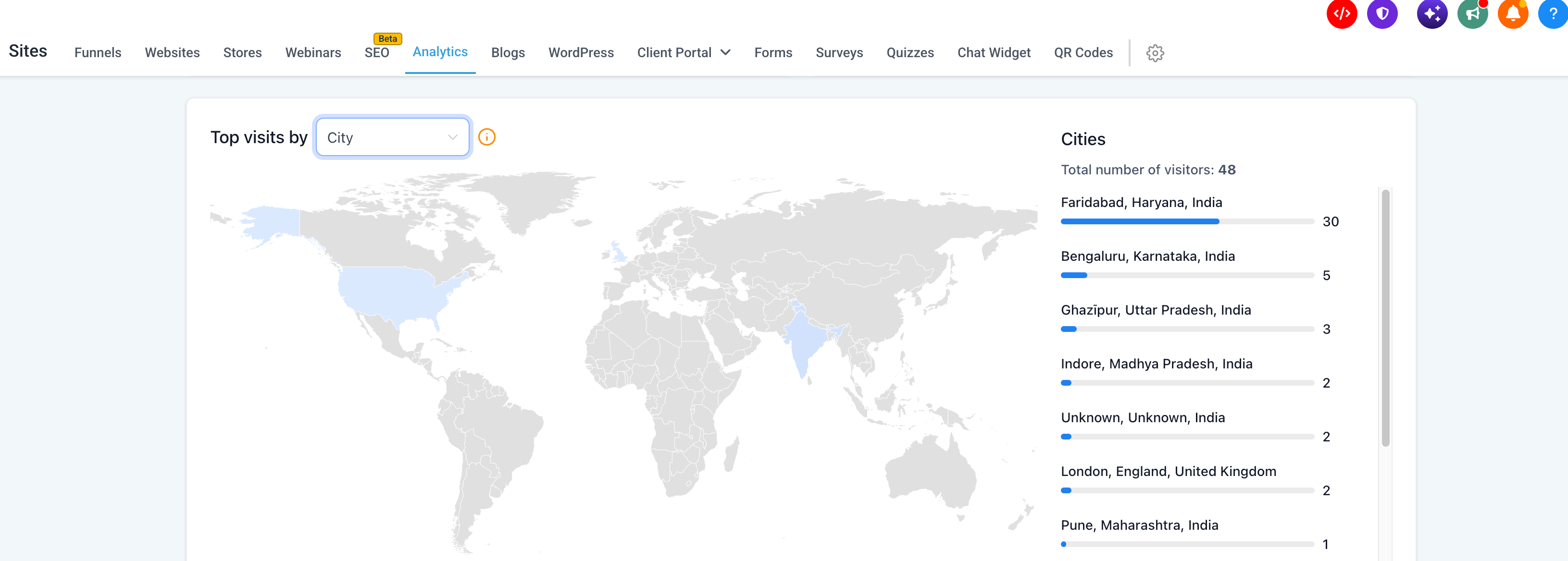The height and width of the screenshot is (561, 1568).
Task: Switch to the Funnels tab
Action: coord(98,53)
